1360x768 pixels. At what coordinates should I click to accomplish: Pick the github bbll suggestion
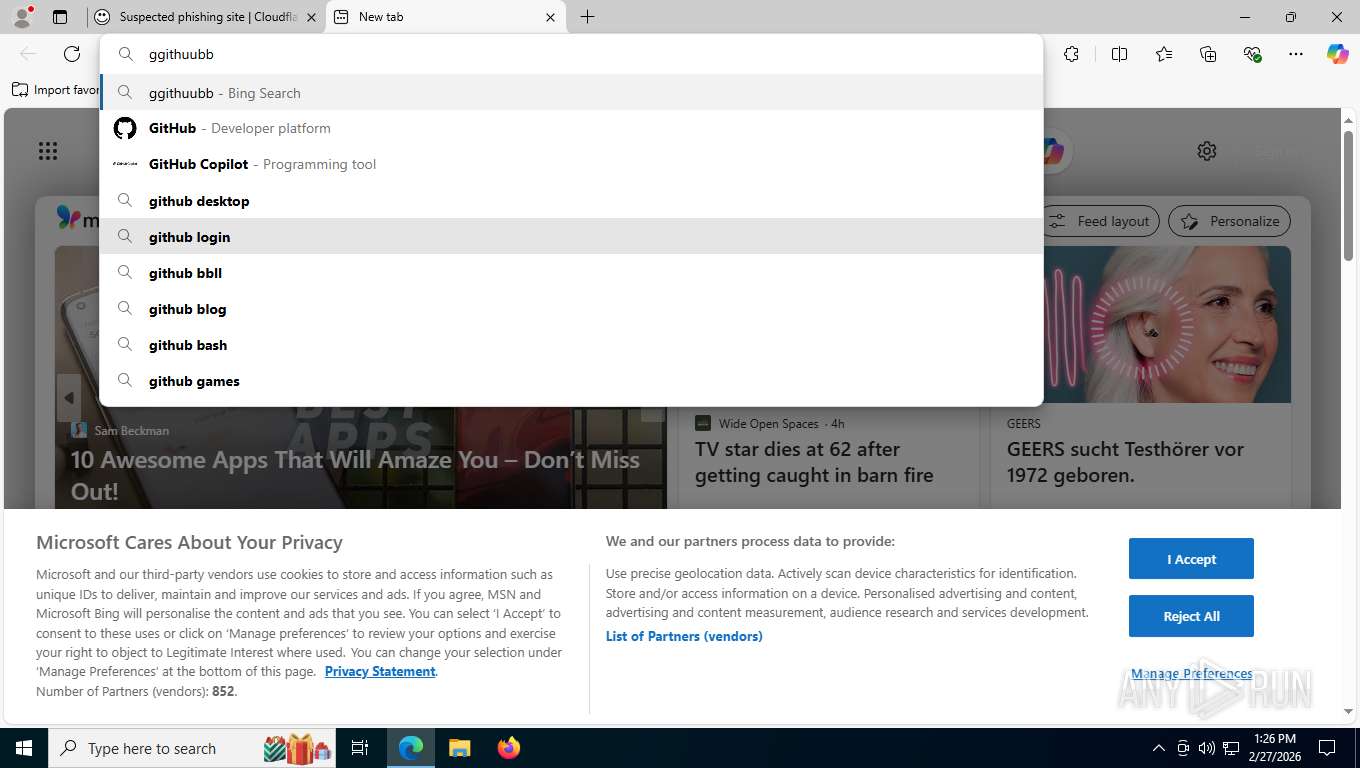(571, 273)
